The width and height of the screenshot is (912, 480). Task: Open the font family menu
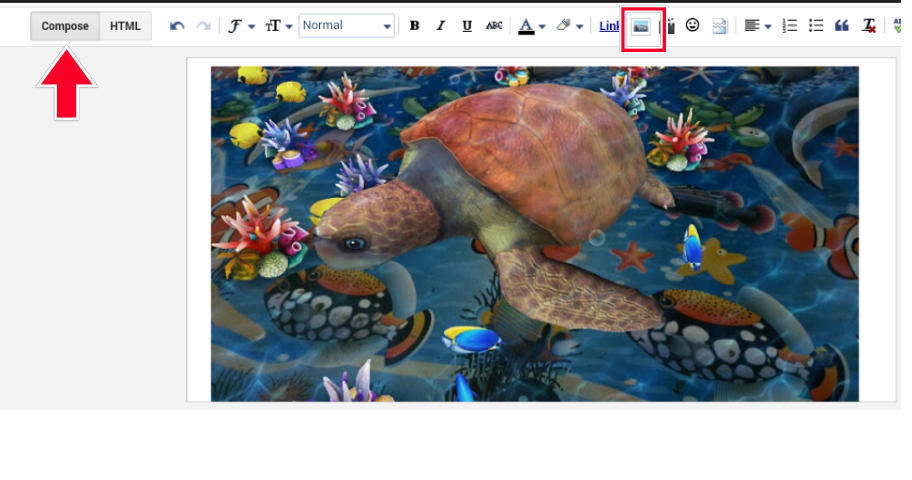coord(241,26)
